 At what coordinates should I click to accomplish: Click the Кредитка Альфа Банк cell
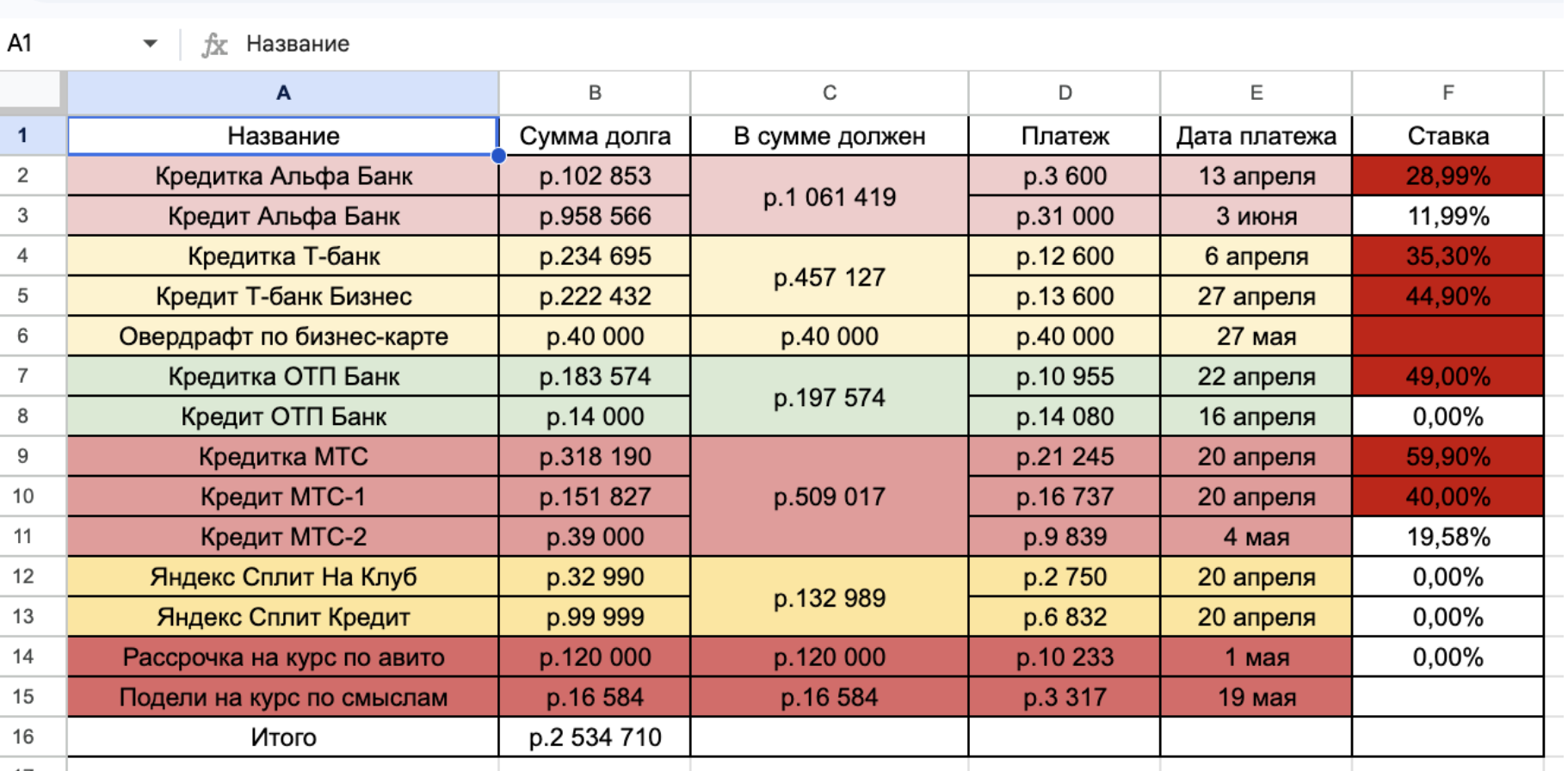pos(283,176)
